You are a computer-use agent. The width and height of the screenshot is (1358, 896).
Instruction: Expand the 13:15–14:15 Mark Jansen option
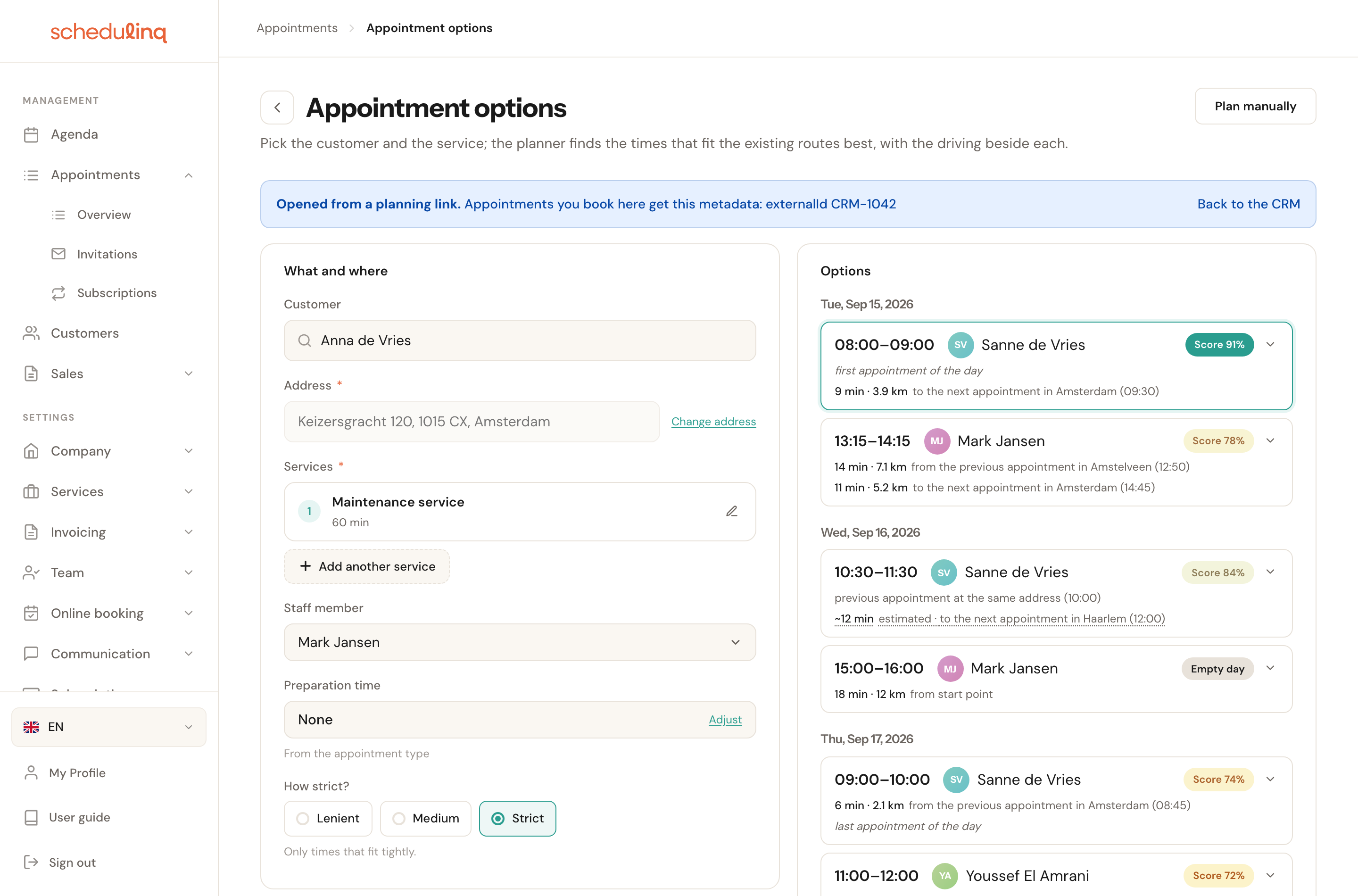pyautogui.click(x=1270, y=440)
